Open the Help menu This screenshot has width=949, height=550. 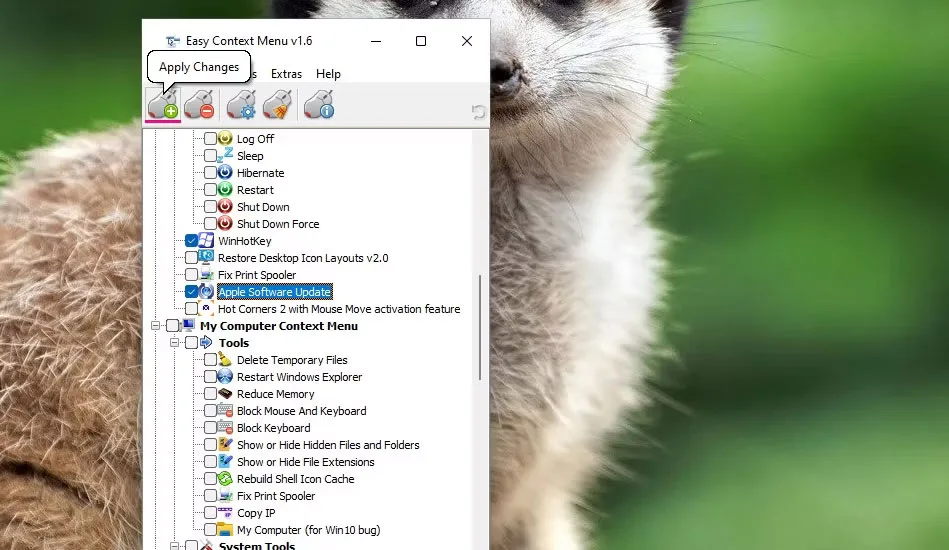(x=328, y=74)
